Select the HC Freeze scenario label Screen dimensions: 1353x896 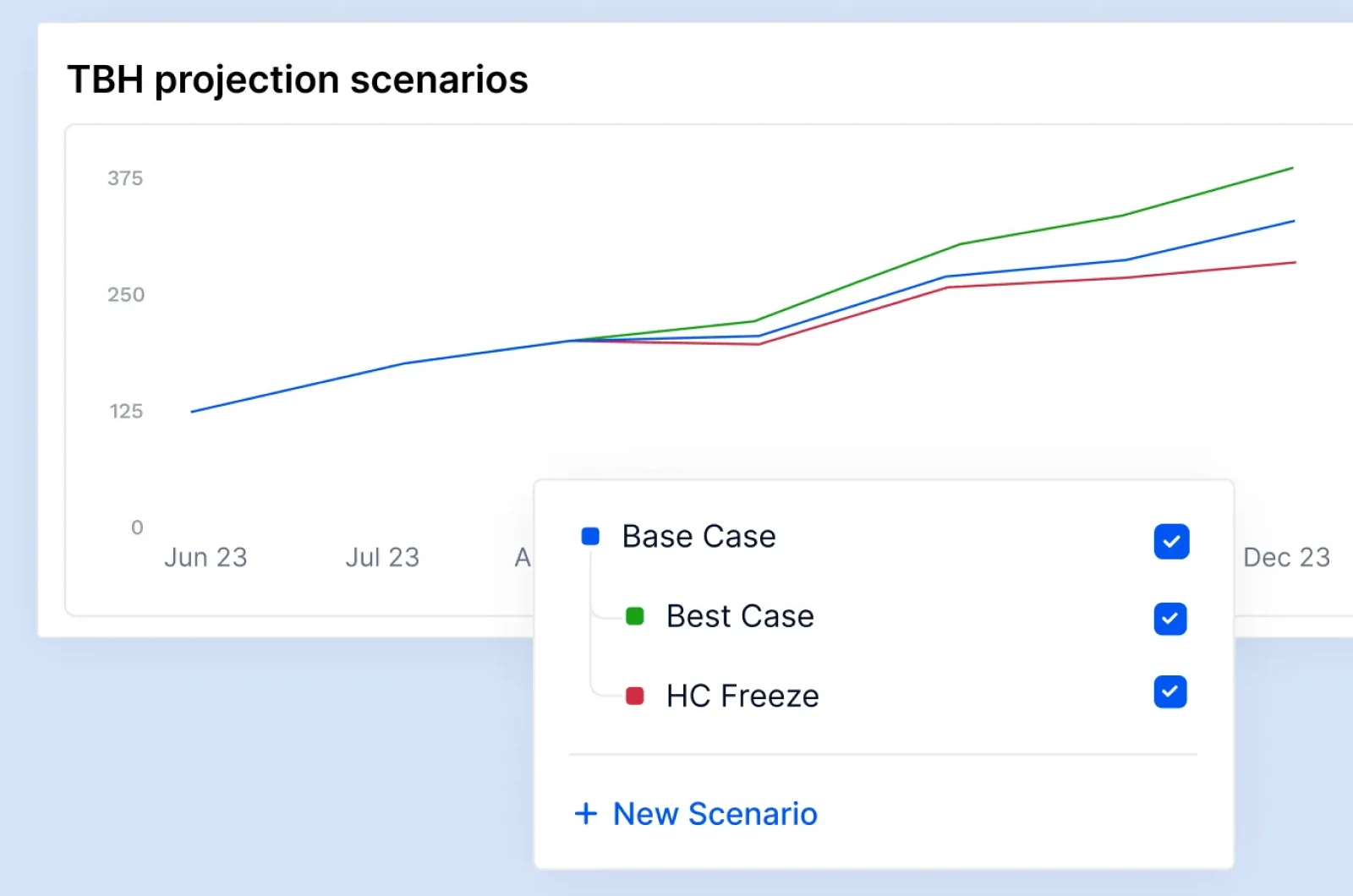point(742,696)
